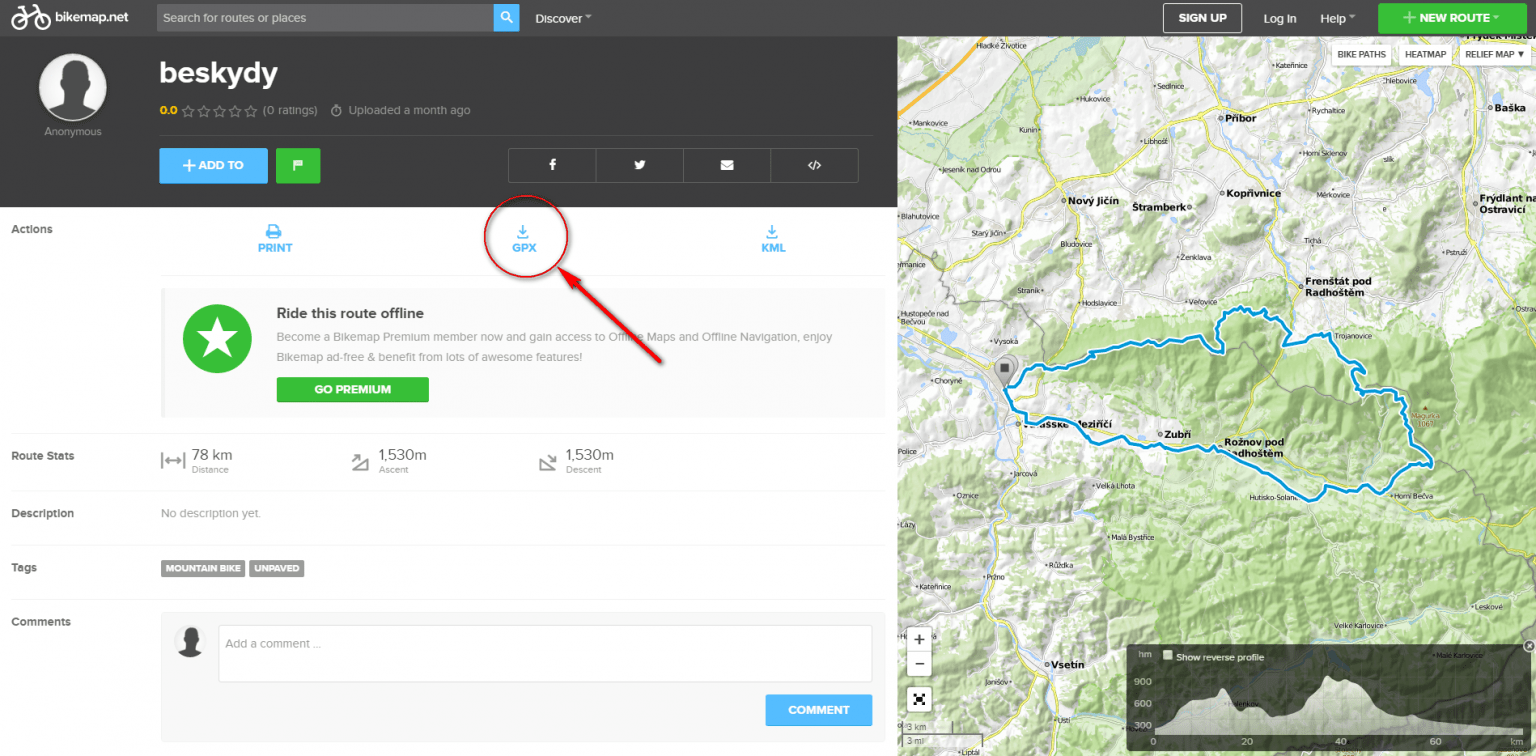Click the bikemap.net bicycle logo
The height and width of the screenshot is (756, 1536).
tap(70, 17)
